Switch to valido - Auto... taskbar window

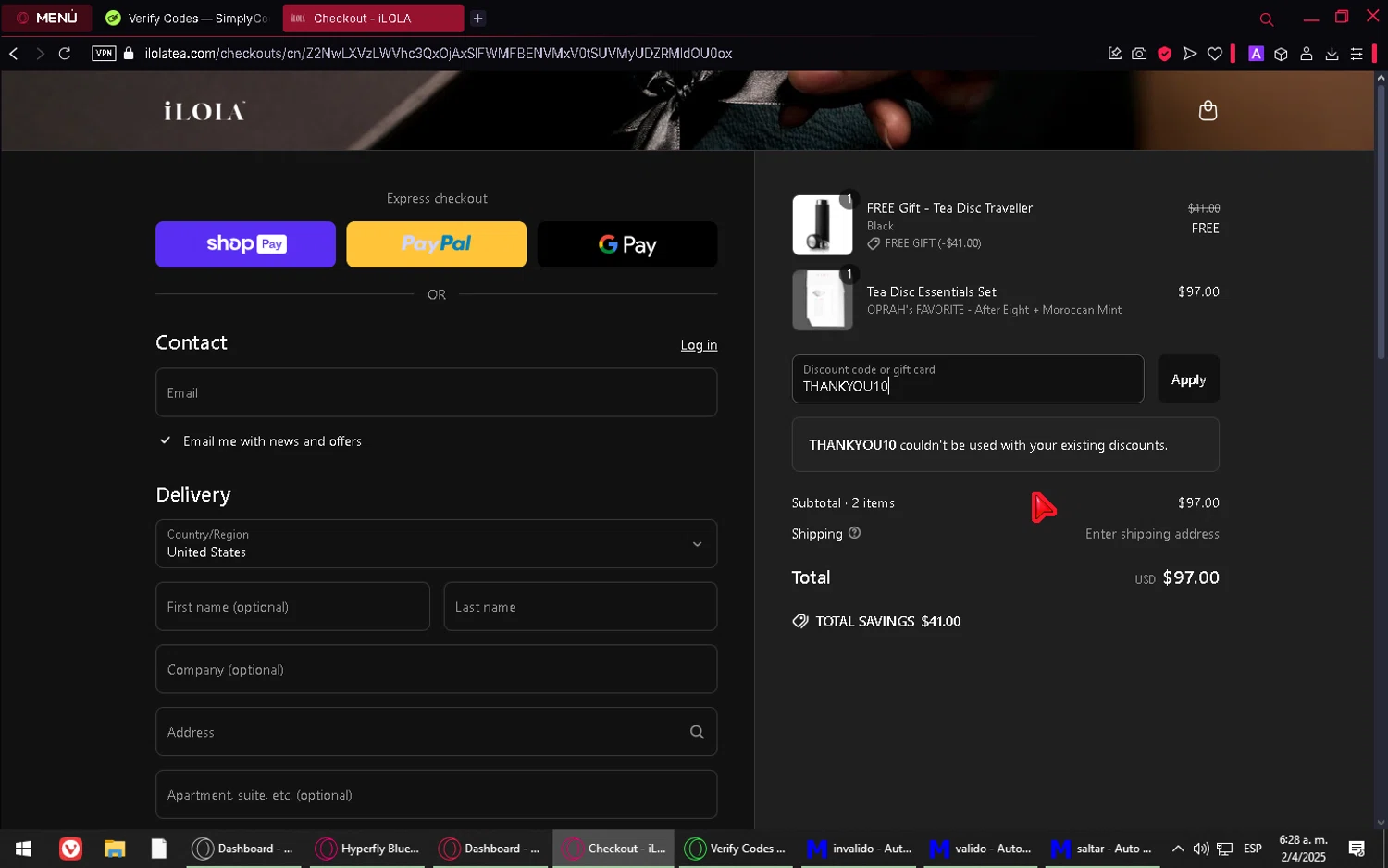coord(981,849)
